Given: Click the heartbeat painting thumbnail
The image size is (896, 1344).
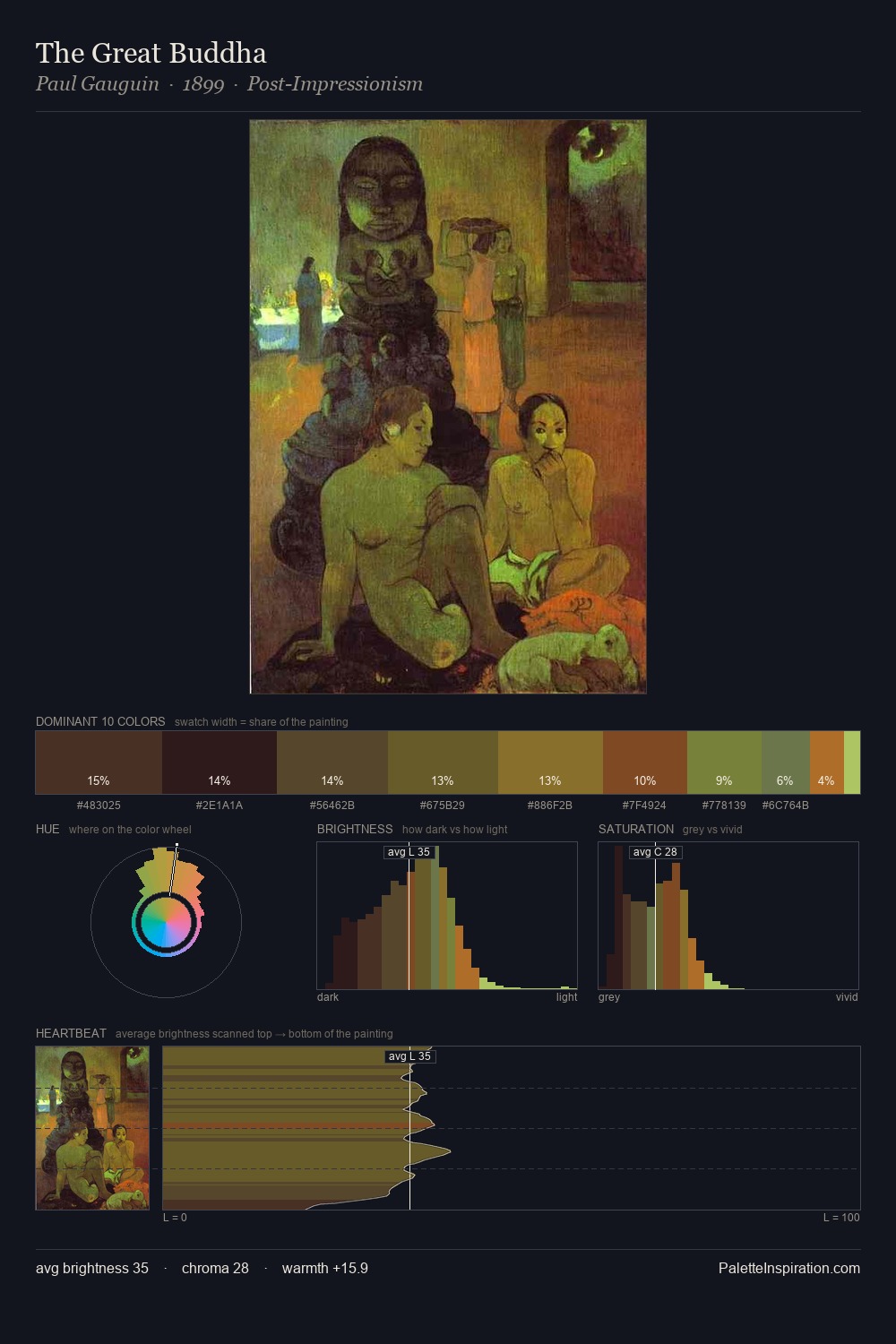Looking at the screenshot, I should (92, 1128).
